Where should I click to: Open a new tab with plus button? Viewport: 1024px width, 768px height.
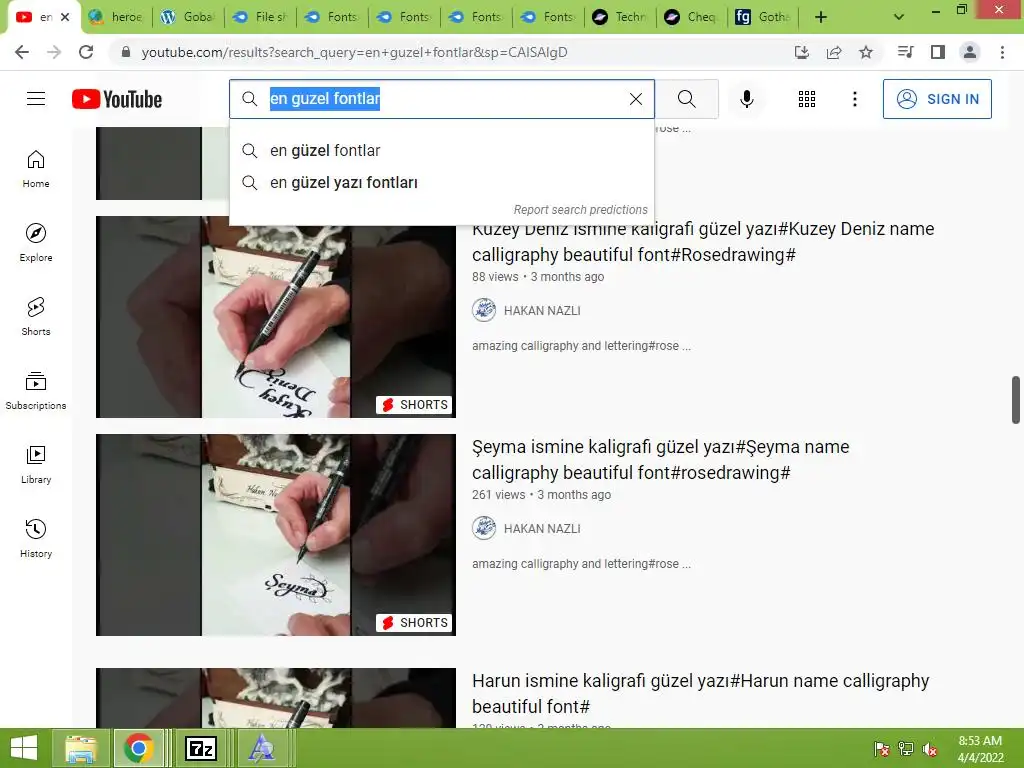point(821,17)
